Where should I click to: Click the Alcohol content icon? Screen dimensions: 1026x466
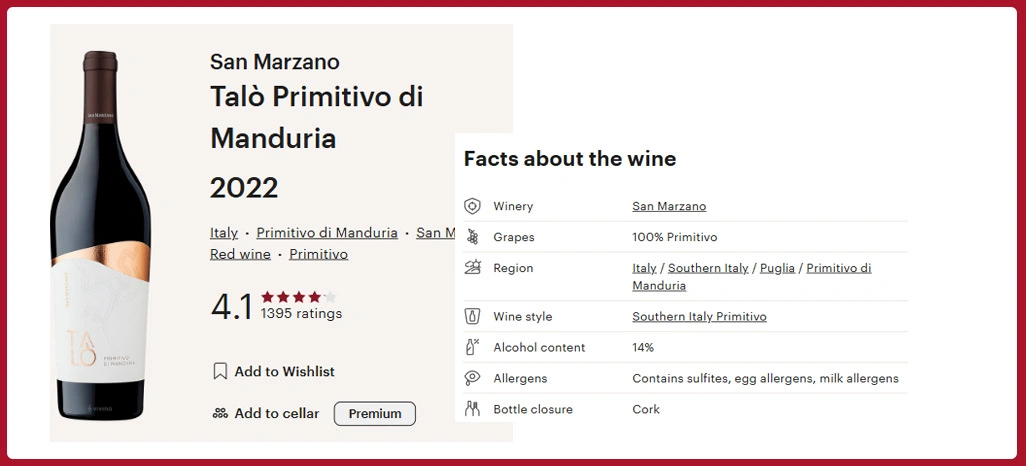[473, 347]
